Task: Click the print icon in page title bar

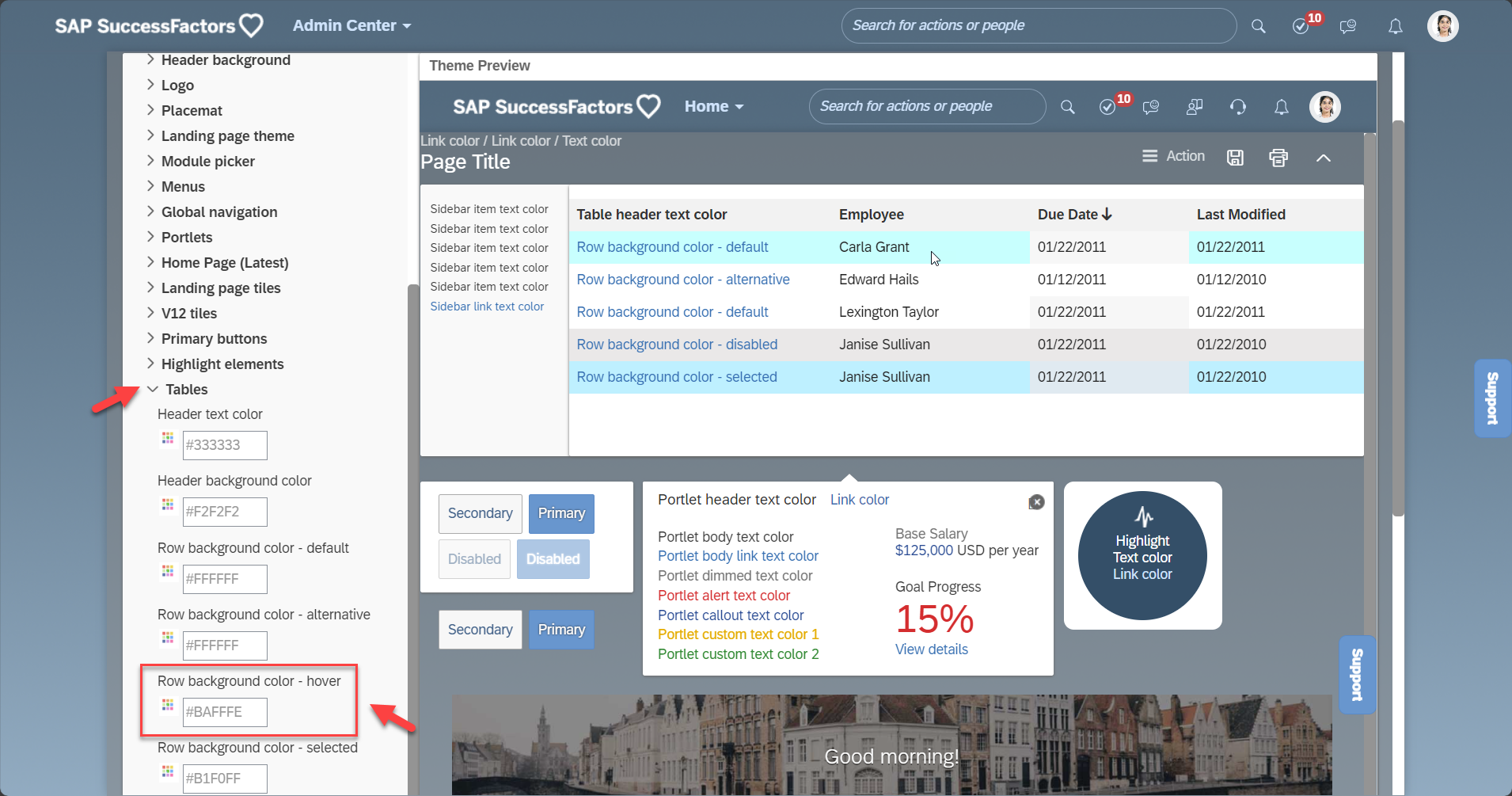Action: 1278,158
